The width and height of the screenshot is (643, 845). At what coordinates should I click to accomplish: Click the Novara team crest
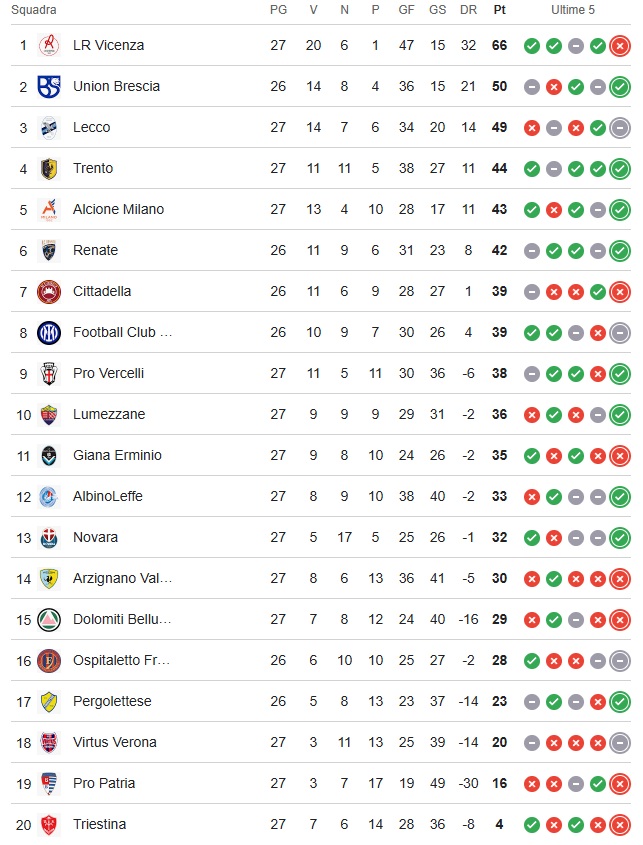click(x=49, y=537)
